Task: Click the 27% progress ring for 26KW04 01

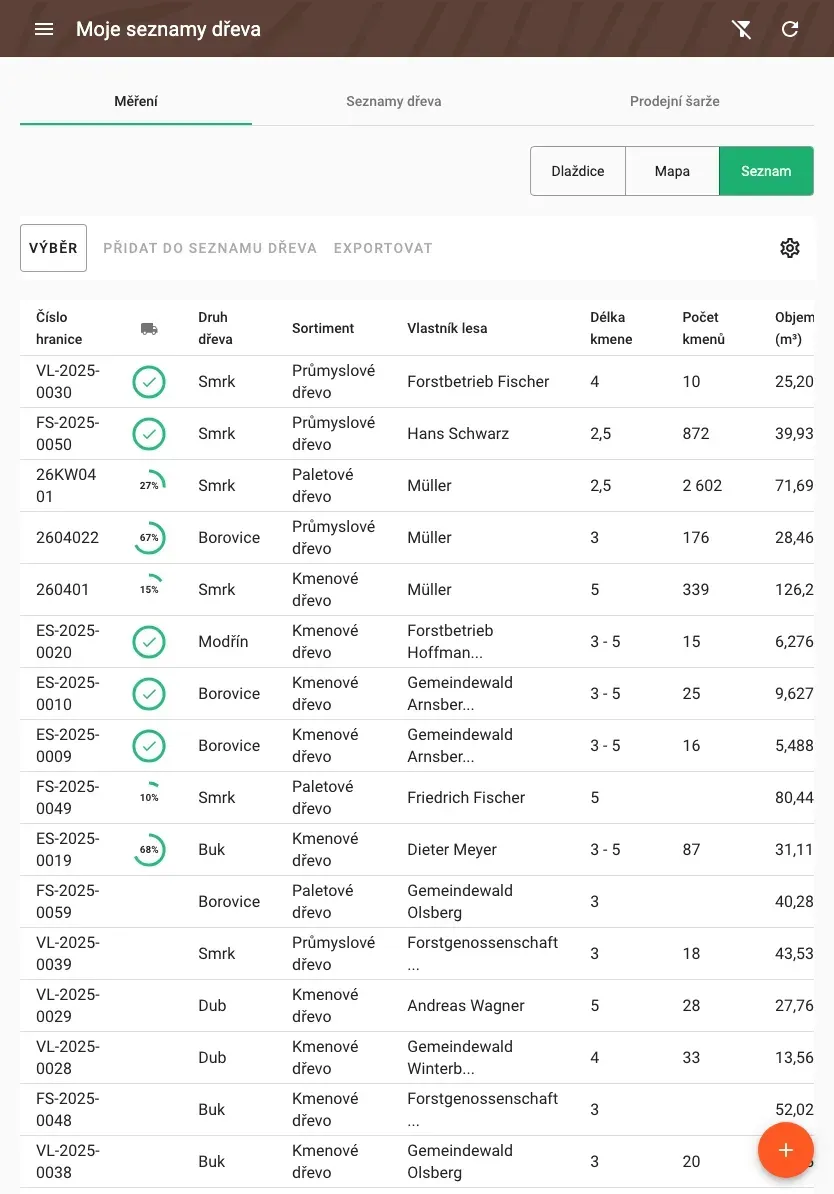Action: [149, 485]
